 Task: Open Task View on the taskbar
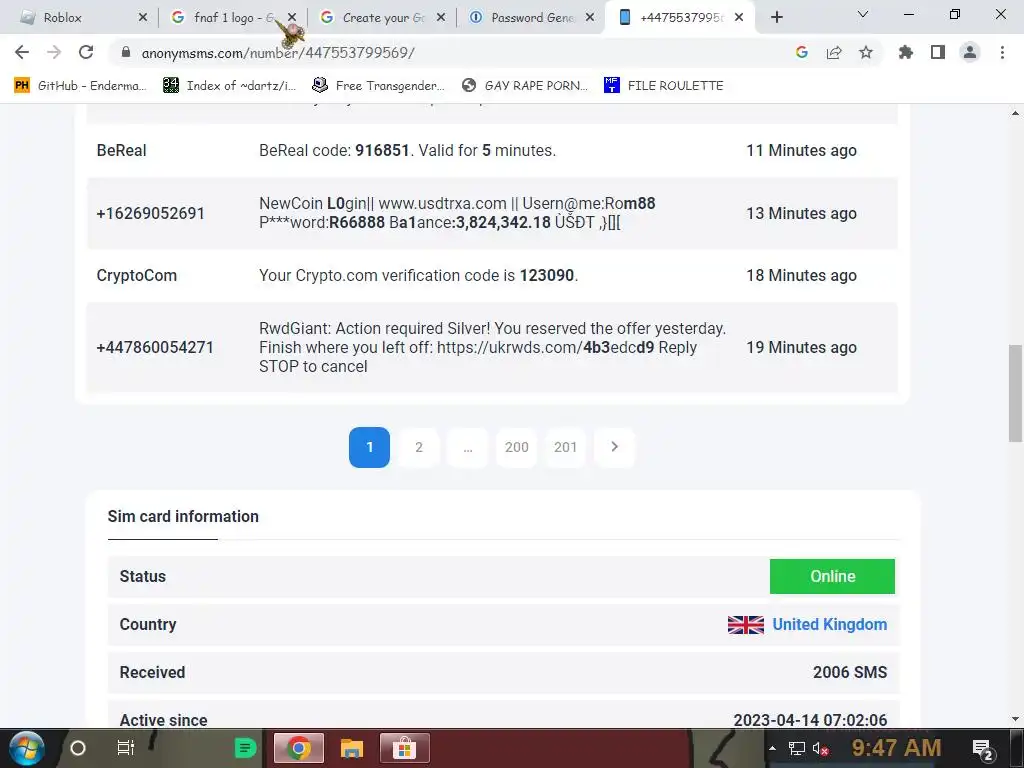125,748
